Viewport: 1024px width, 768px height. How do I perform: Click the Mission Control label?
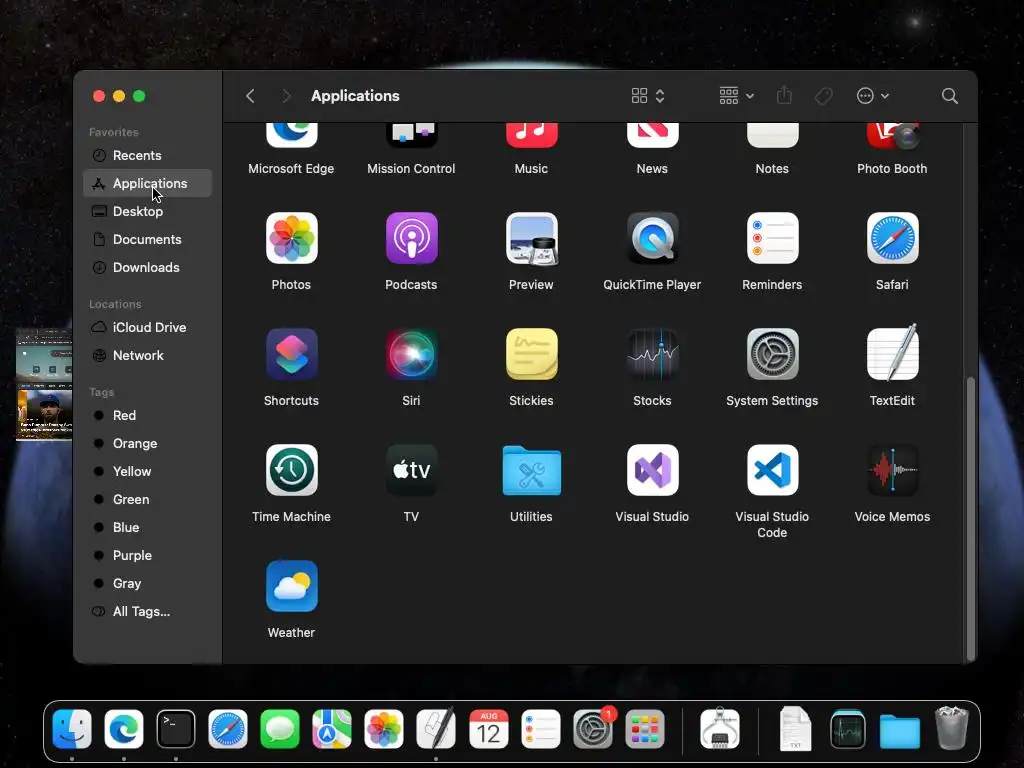(x=411, y=168)
